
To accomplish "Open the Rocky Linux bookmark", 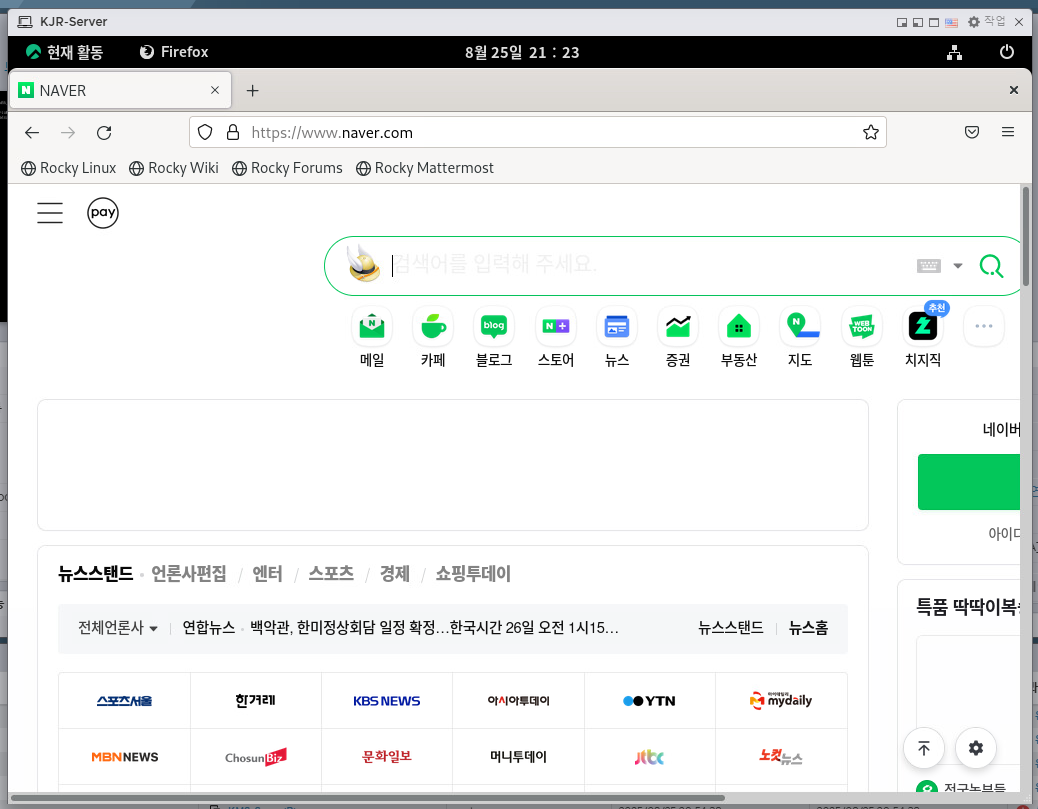I will (x=68, y=168).
